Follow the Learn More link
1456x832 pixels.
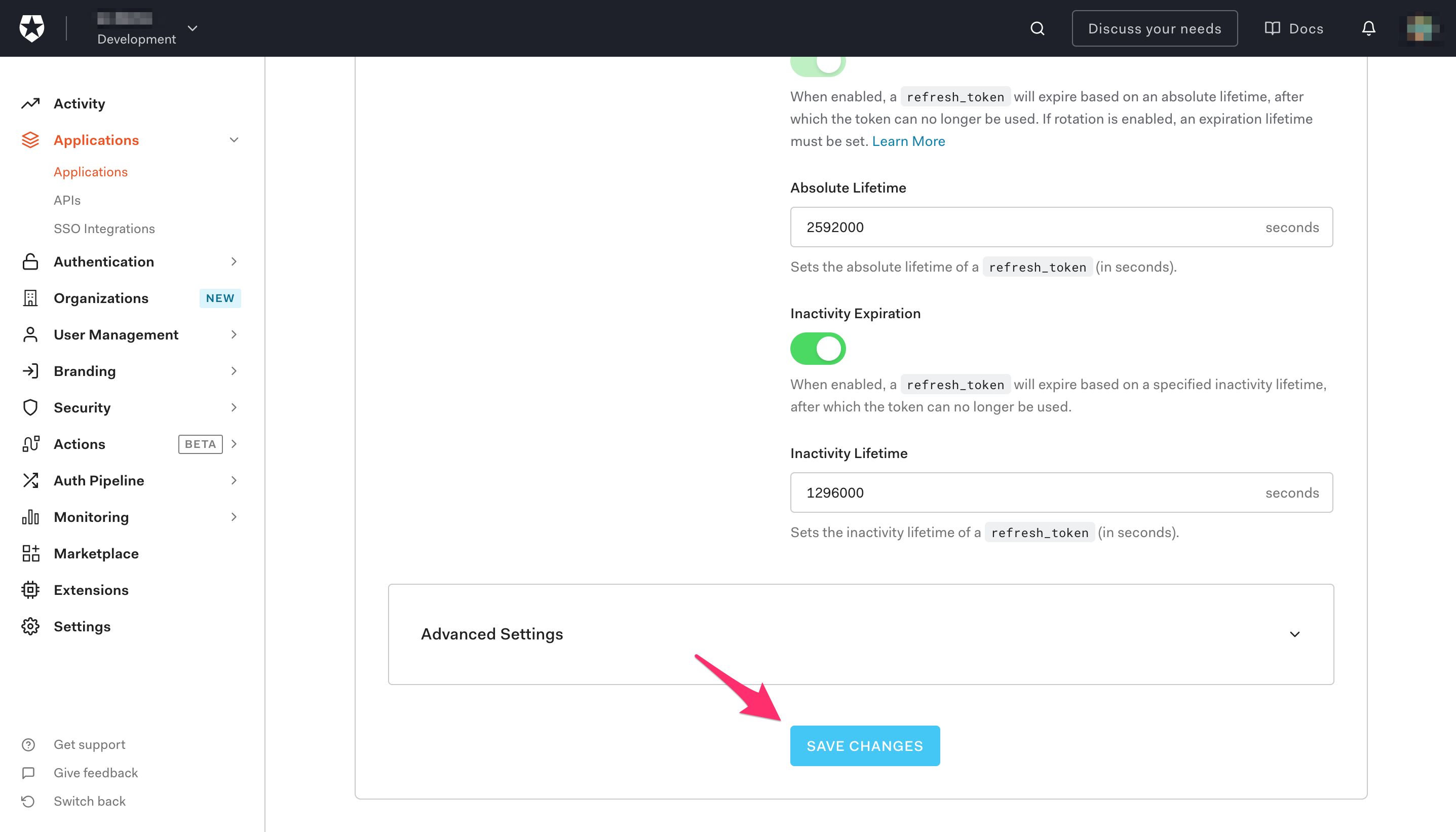coord(908,141)
